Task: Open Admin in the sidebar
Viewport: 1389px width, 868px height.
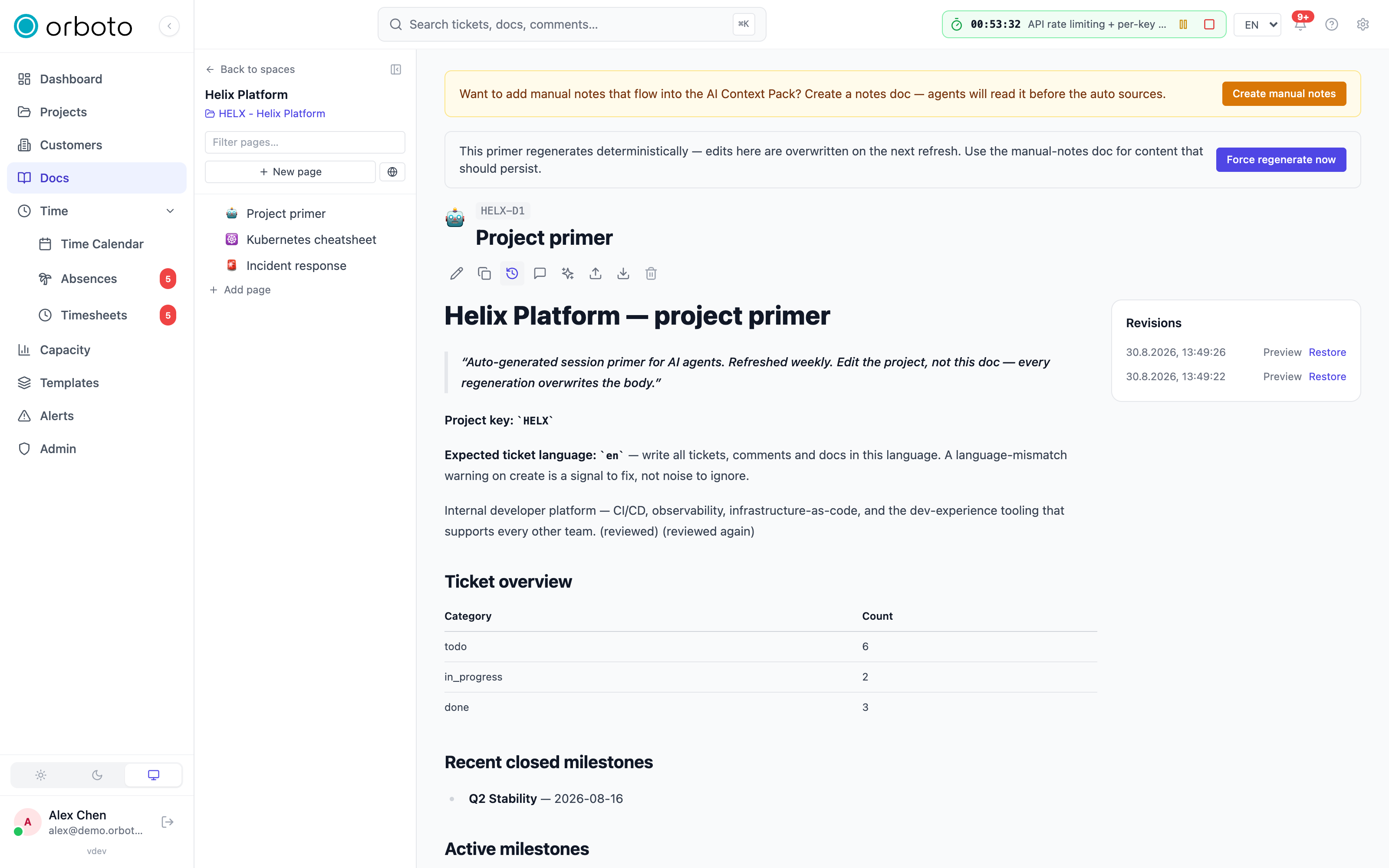Action: pos(96,449)
